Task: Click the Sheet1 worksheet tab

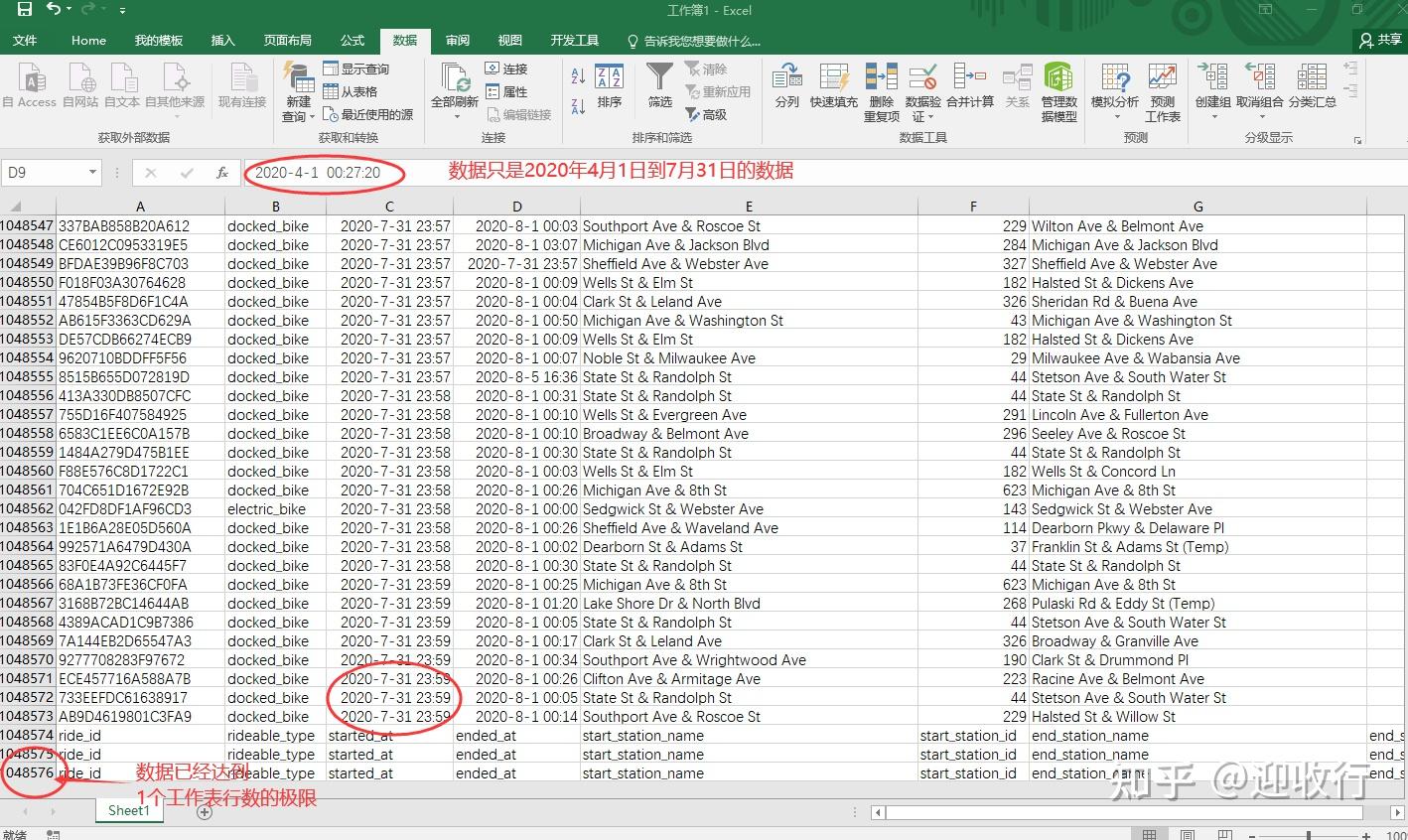Action: pos(128,810)
